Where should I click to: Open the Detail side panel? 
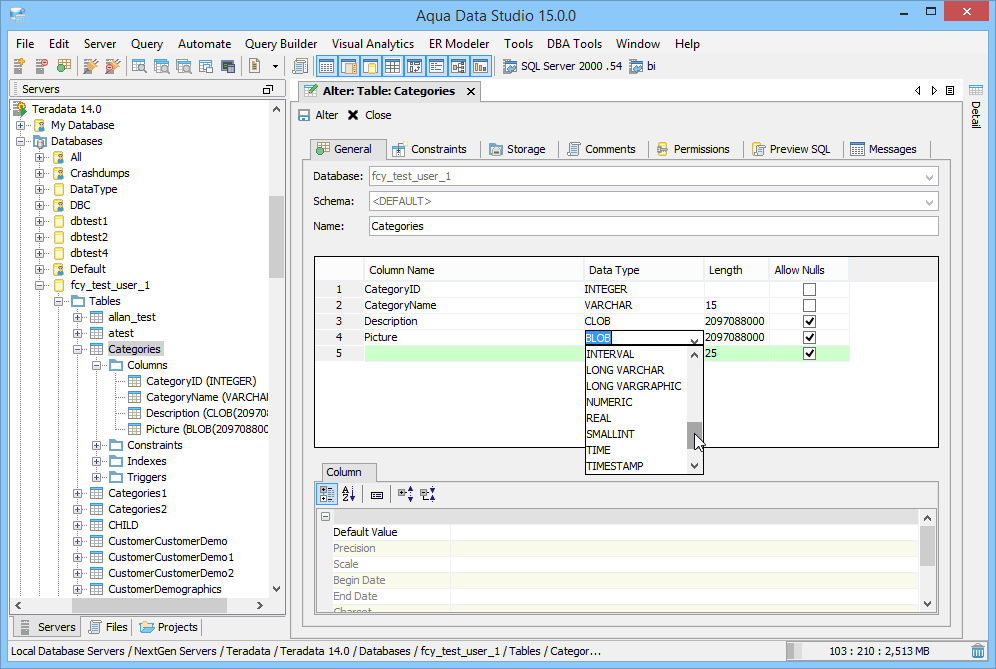click(x=976, y=108)
